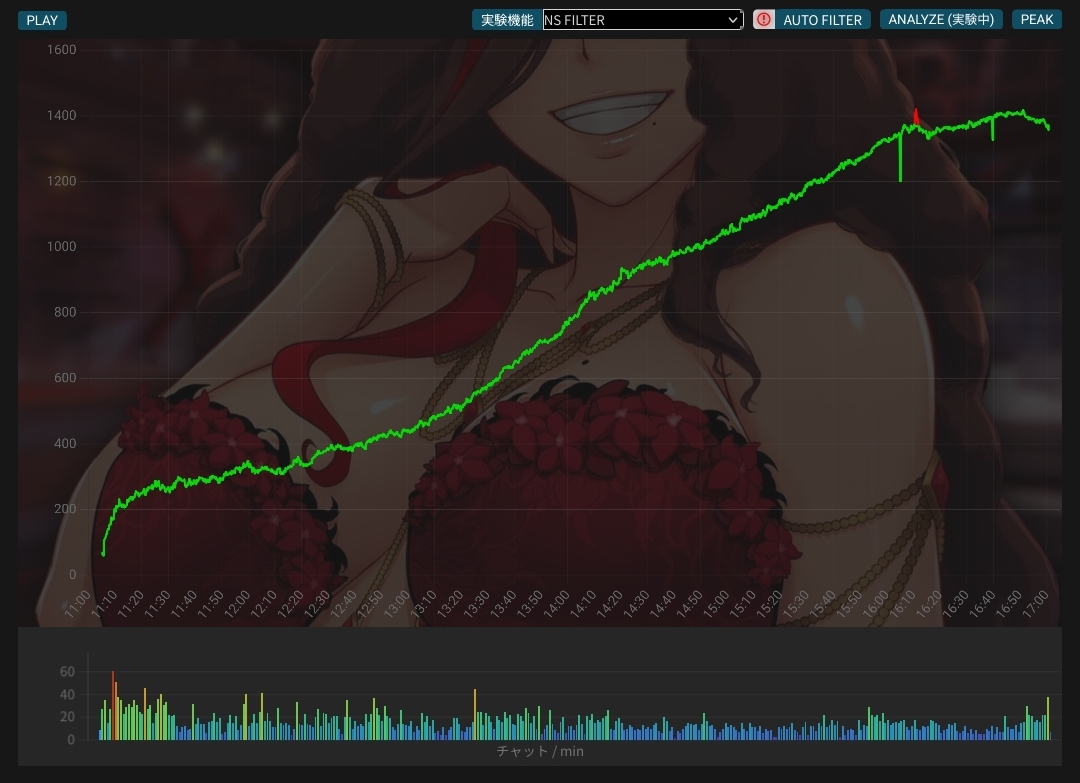Click the 12:30 time axis label

point(317,604)
